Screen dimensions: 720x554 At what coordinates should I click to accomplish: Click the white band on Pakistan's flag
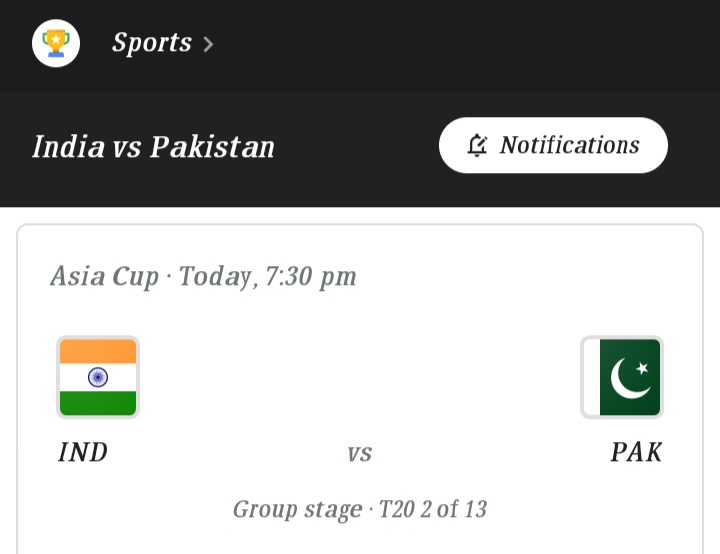point(591,377)
